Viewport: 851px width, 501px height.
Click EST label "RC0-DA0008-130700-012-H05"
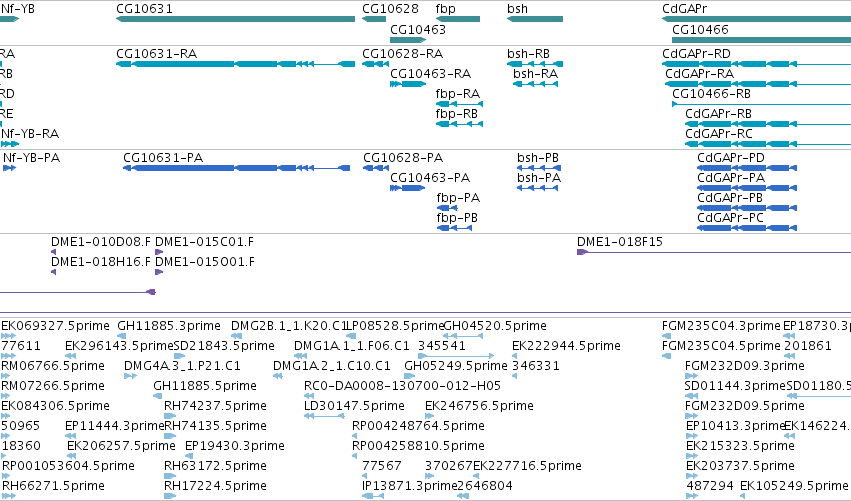tap(402, 386)
